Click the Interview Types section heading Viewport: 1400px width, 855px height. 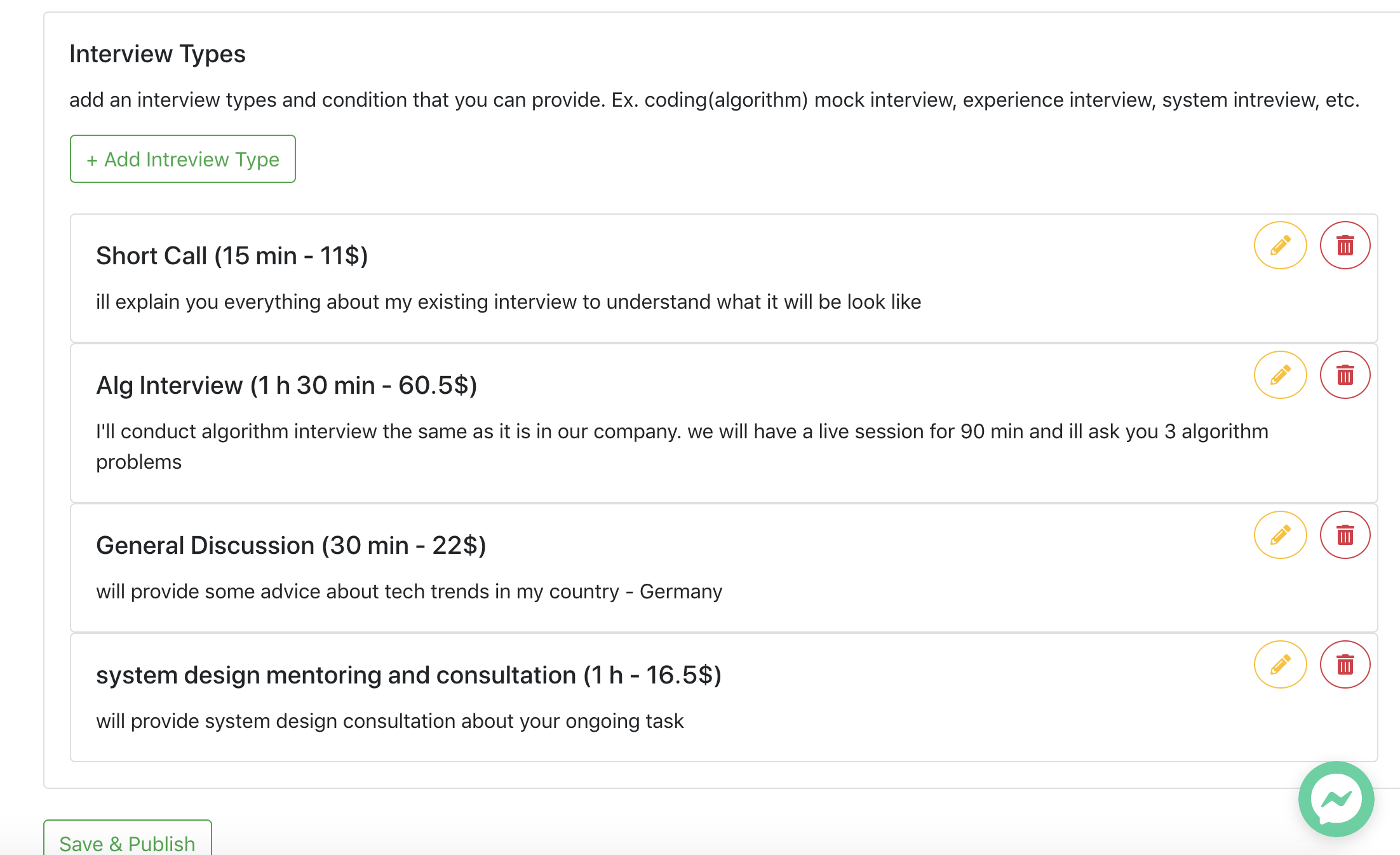coord(157,54)
